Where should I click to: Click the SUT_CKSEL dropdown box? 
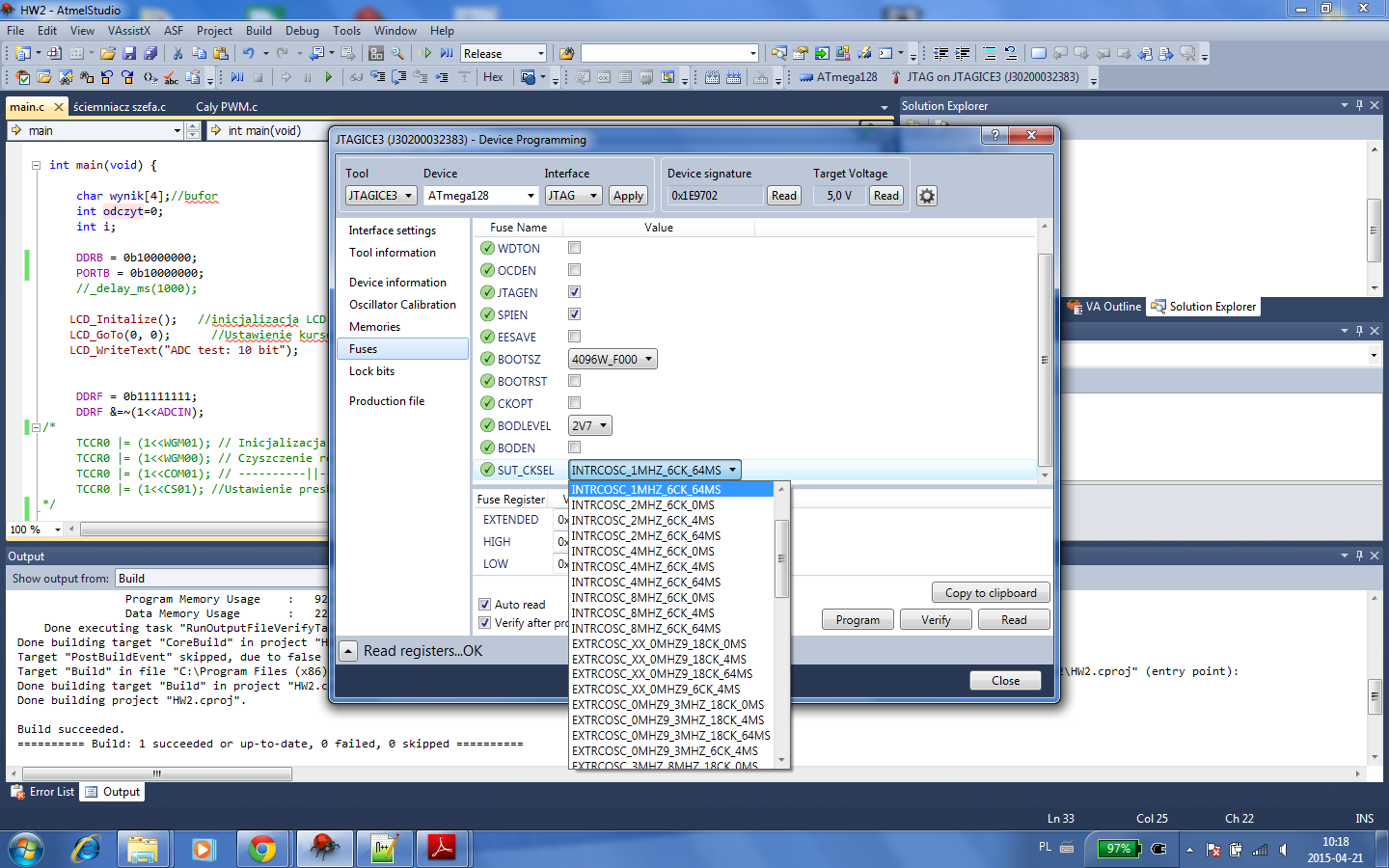[x=655, y=470]
